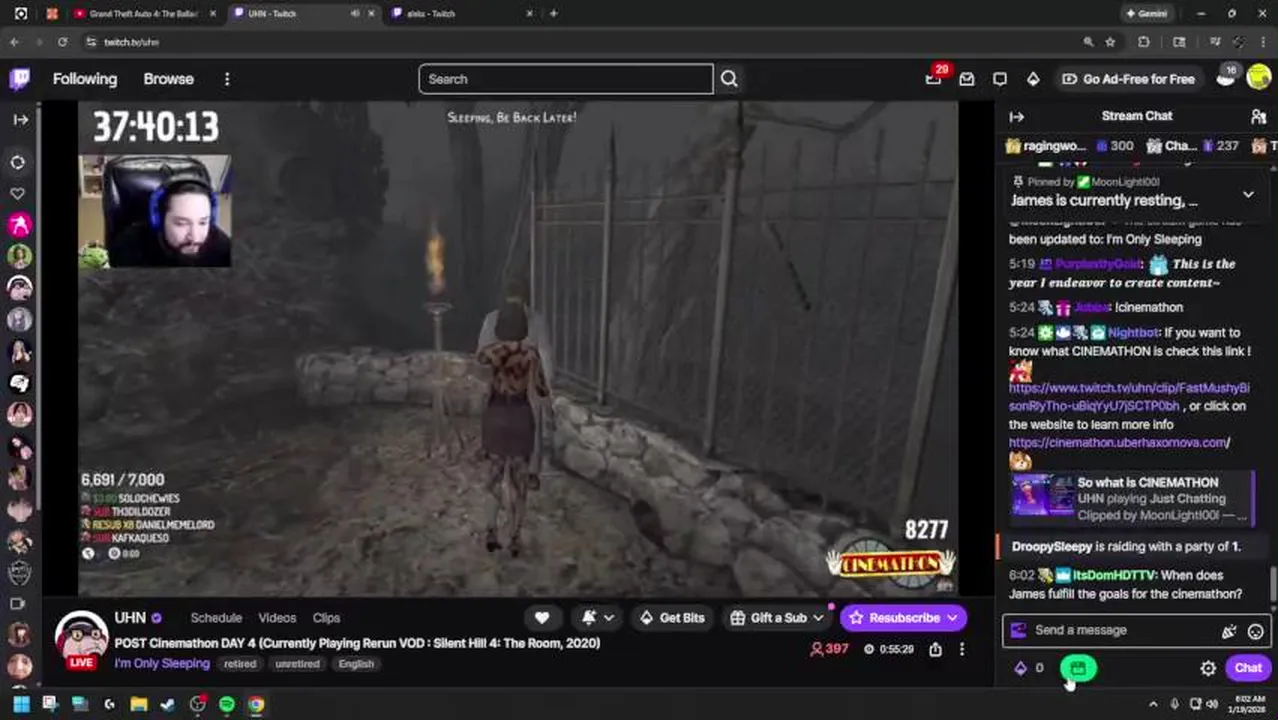Go to the Browse page
The image size is (1278, 720).
[168, 79]
